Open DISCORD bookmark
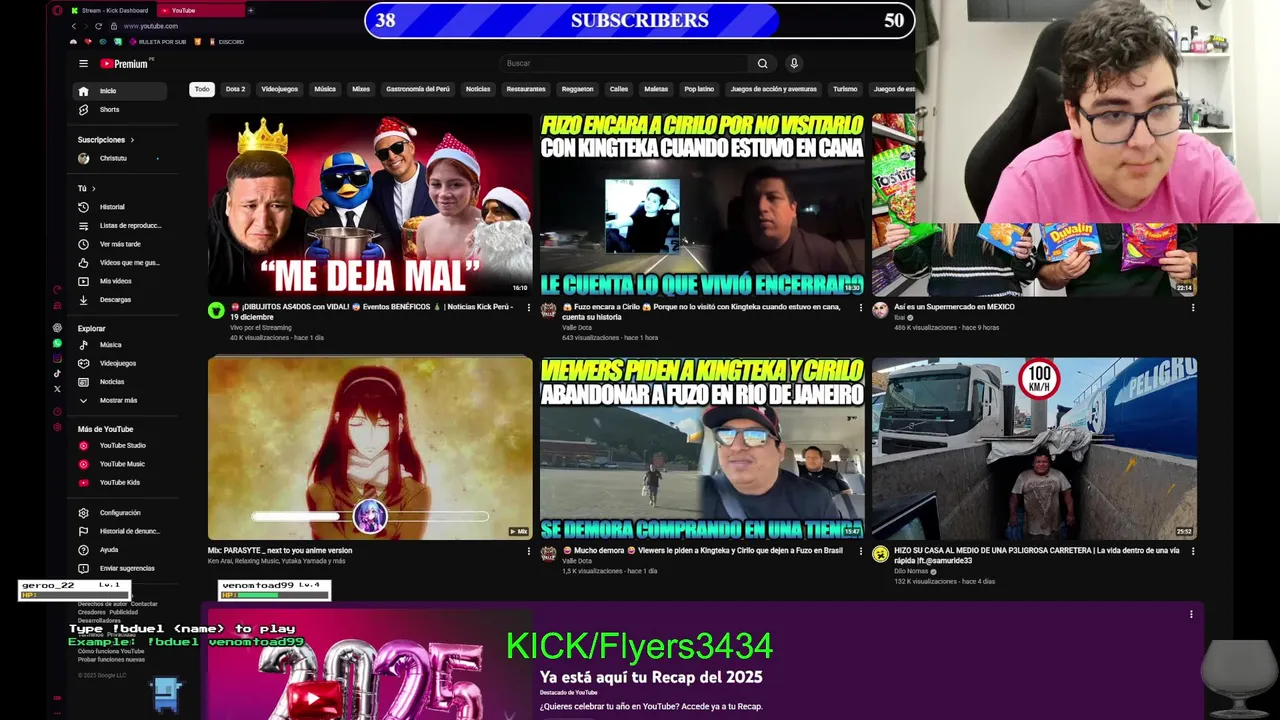This screenshot has width=1280, height=720. pos(227,42)
